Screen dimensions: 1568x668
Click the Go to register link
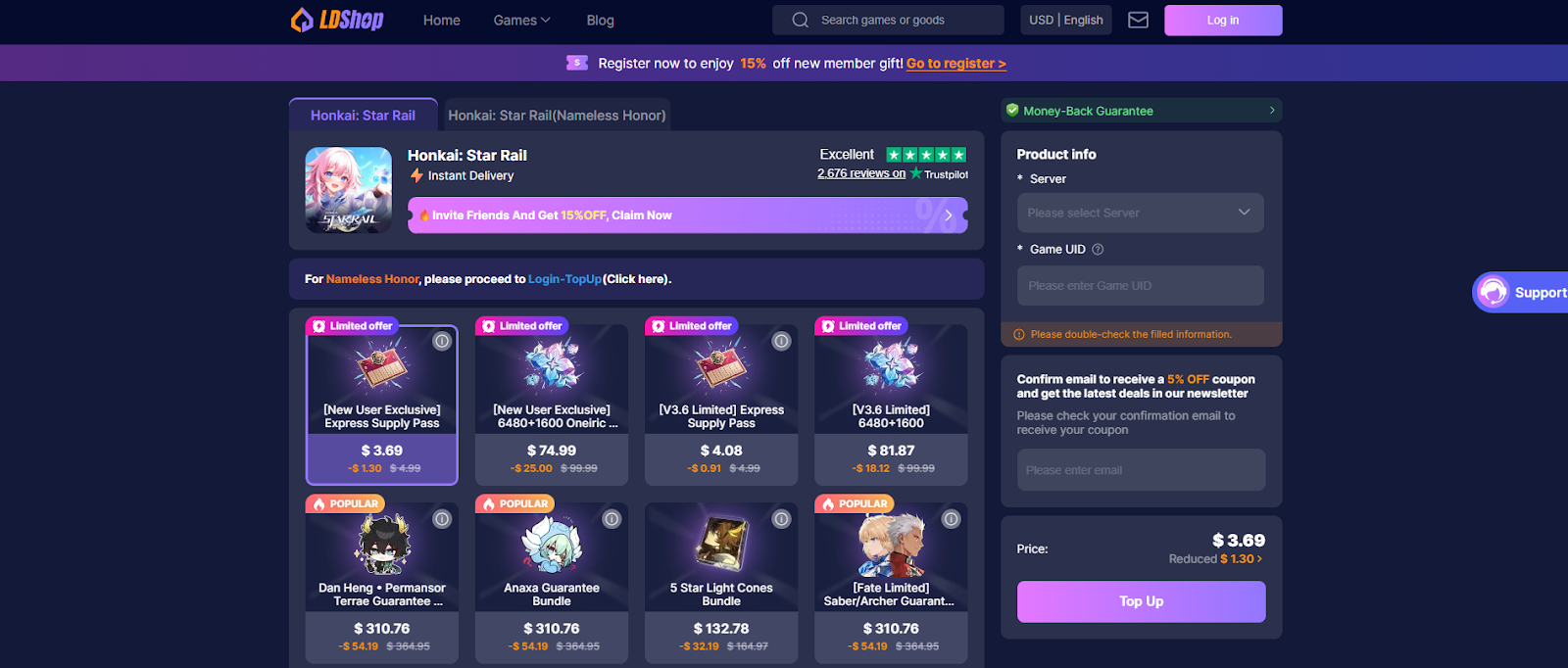(x=955, y=64)
